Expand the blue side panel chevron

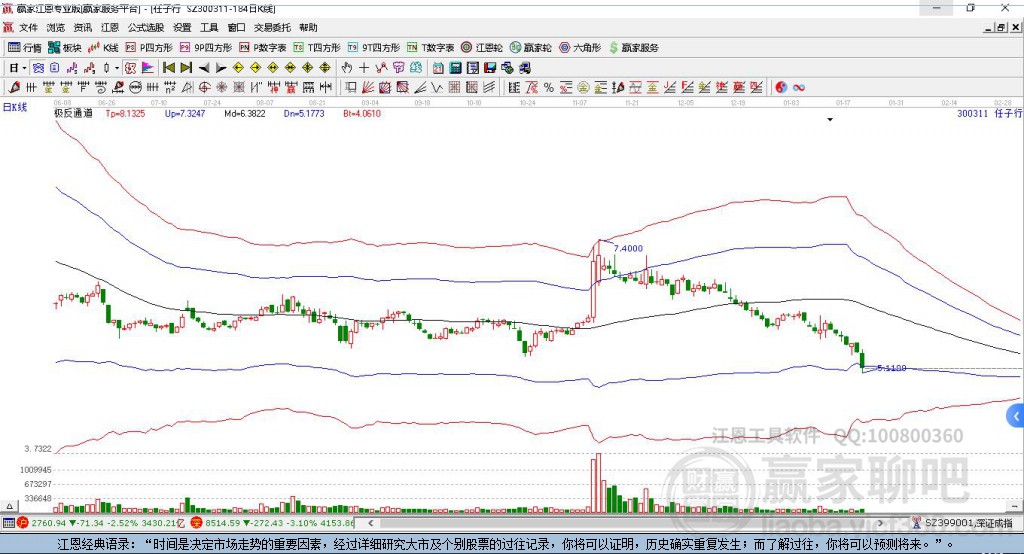tap(1016, 416)
